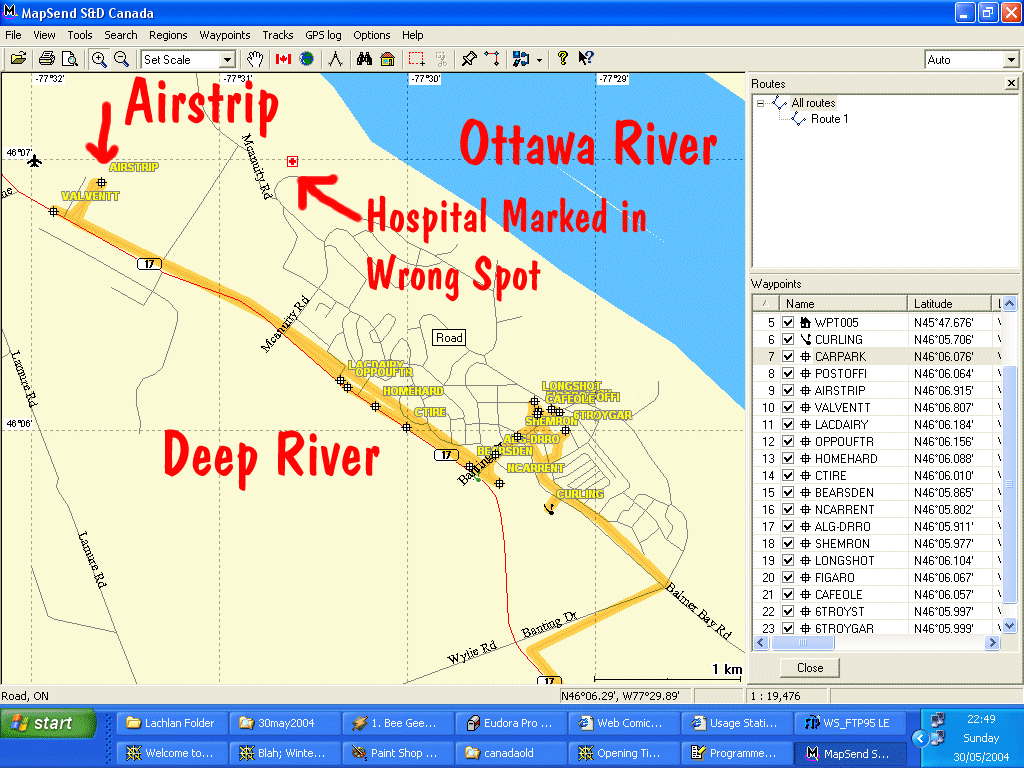Screen dimensions: 1024x768
Task: Click the Zoom In magnifier tool
Action: point(99,59)
